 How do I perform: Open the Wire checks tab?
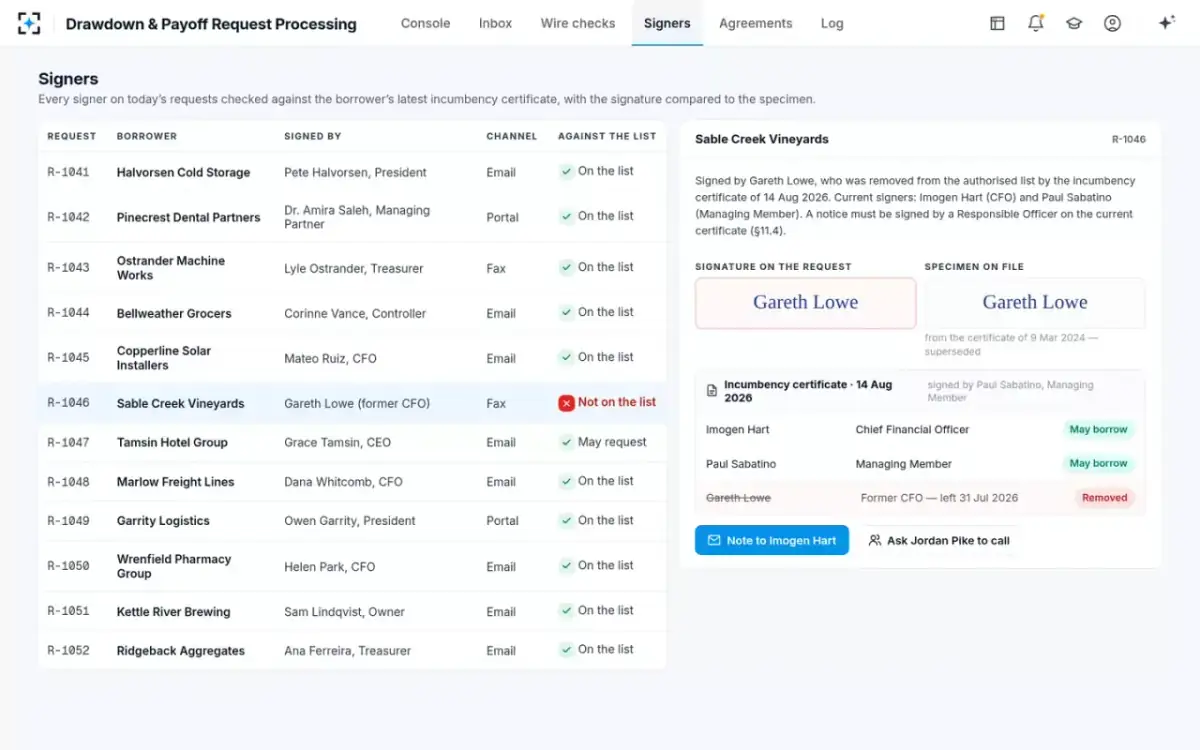[x=578, y=23]
